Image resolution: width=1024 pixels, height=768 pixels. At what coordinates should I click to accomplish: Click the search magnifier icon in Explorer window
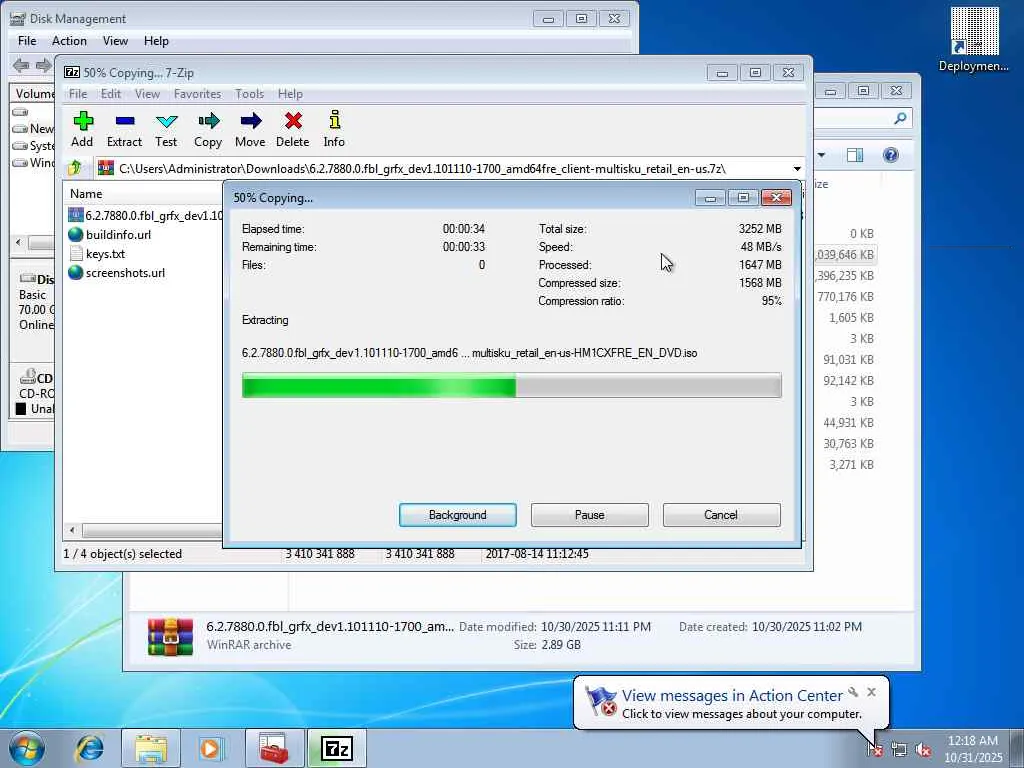[900, 118]
